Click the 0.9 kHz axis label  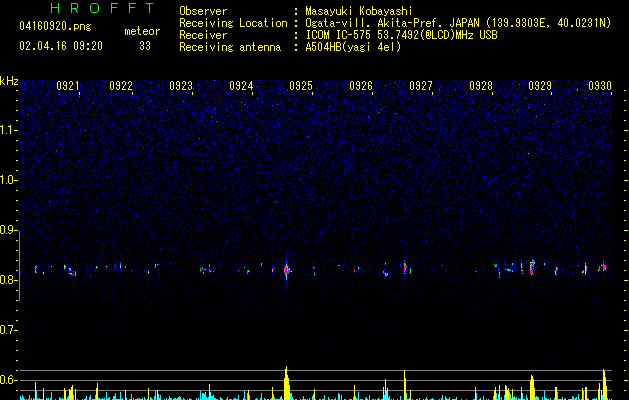pyautogui.click(x=9, y=230)
